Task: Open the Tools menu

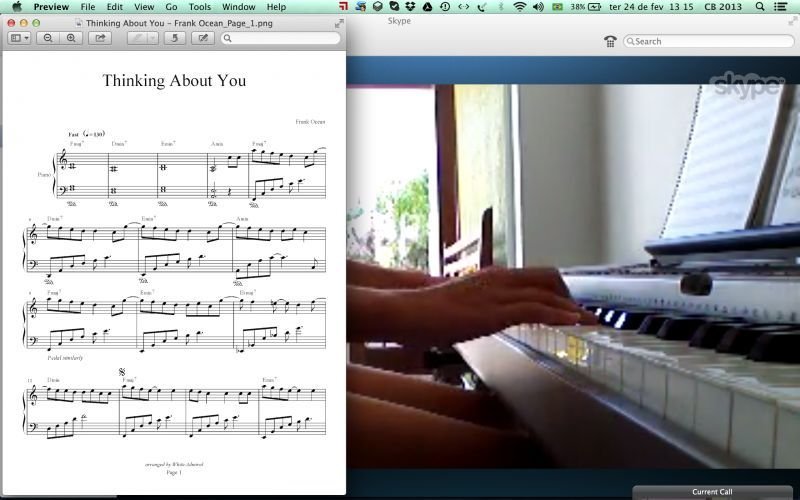Action: tap(199, 7)
